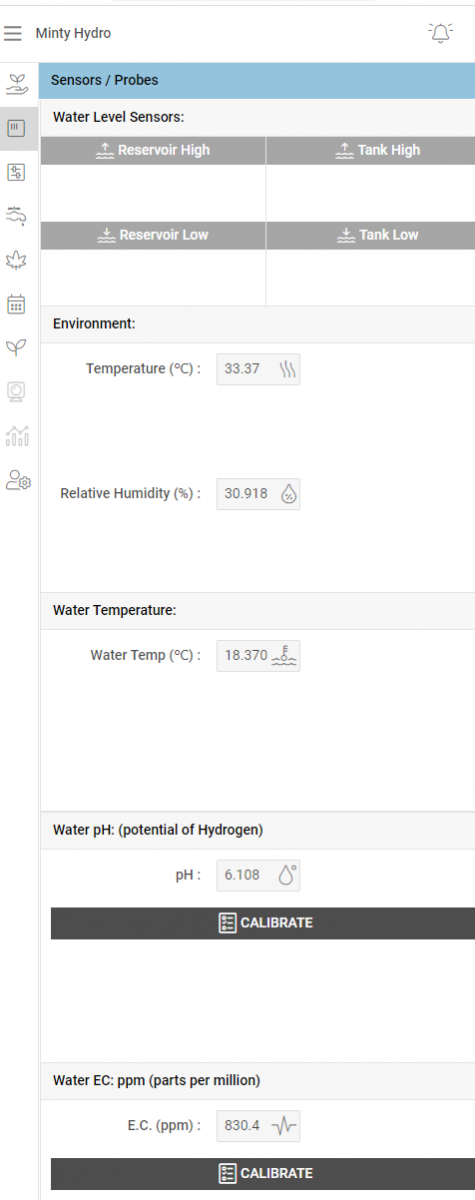475x1200 pixels.
Task: Click the pH value field
Action: [x=258, y=875]
